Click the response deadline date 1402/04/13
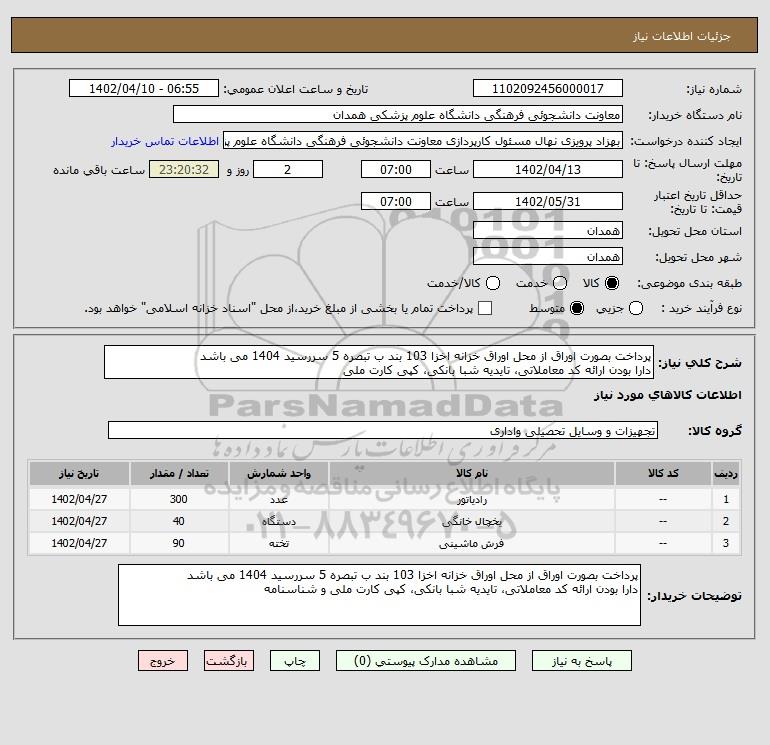This screenshot has height=745, width=770. [548, 169]
